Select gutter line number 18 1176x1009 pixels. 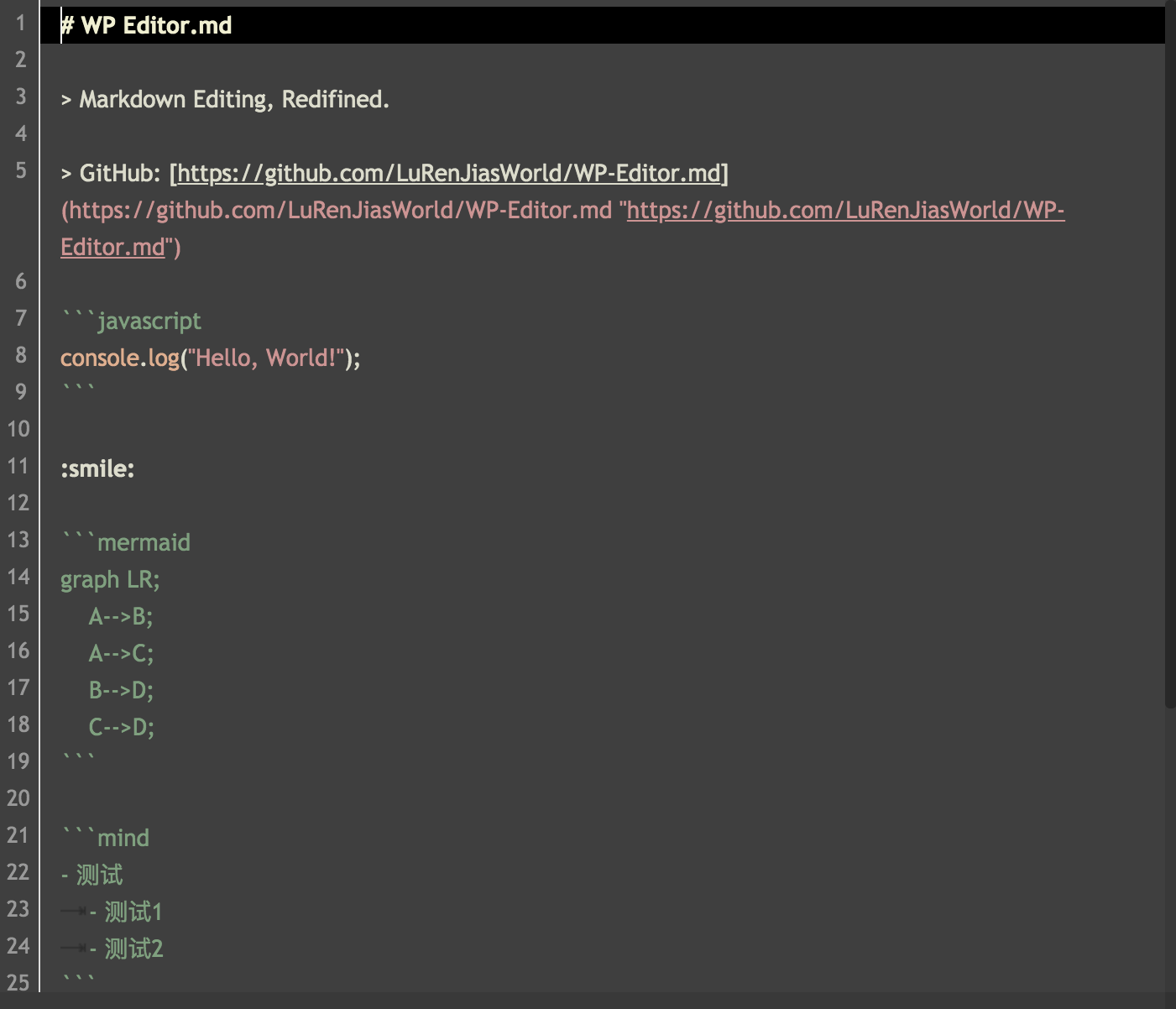tap(18, 724)
